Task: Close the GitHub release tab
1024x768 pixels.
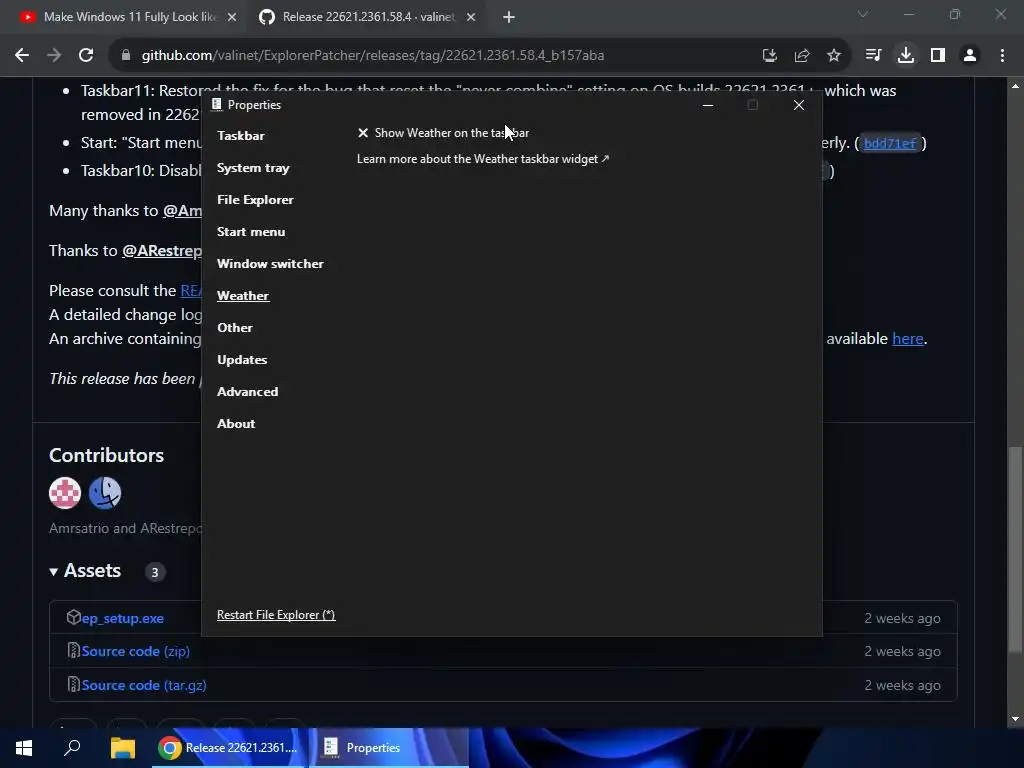Action: [x=471, y=18]
